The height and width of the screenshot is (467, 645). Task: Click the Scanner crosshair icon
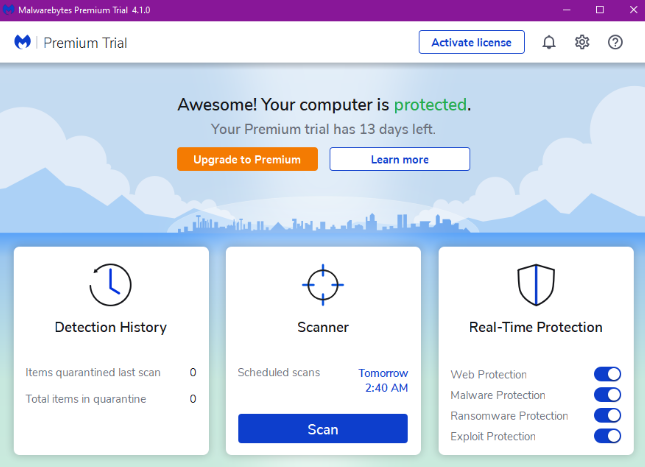tap(323, 285)
